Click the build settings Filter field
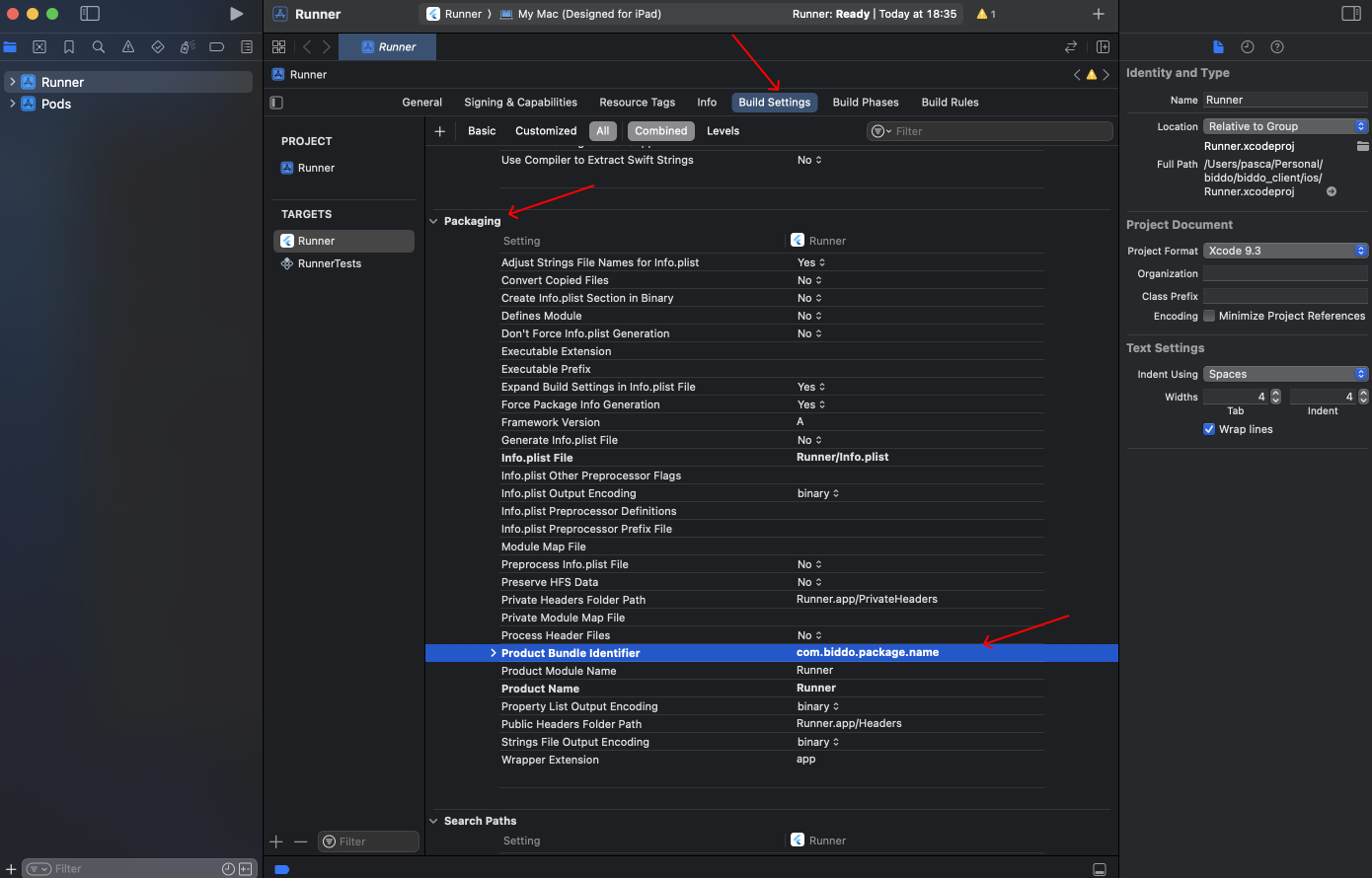The width and height of the screenshot is (1372, 878). coord(989,131)
